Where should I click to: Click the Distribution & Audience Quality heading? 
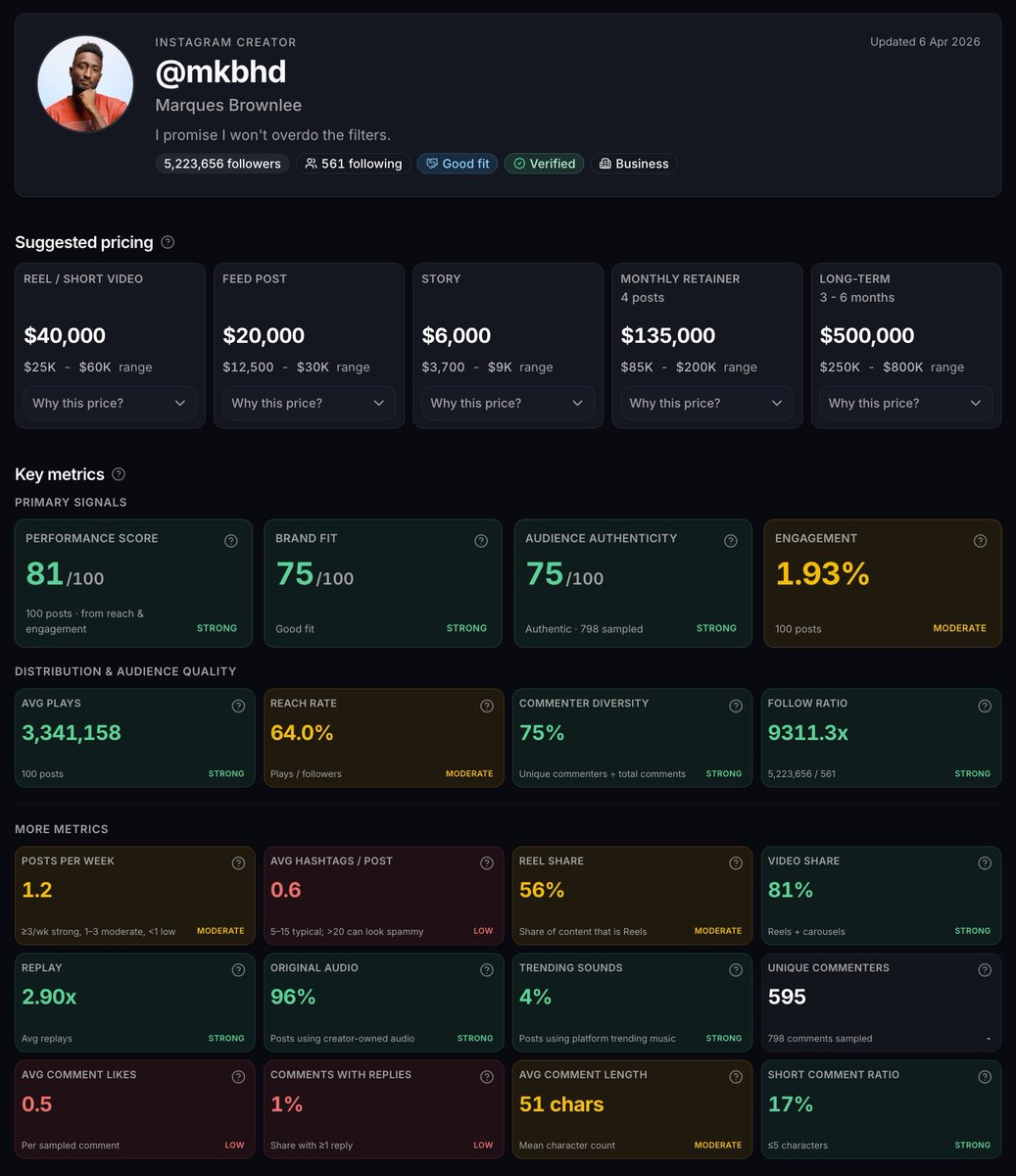[x=125, y=671]
